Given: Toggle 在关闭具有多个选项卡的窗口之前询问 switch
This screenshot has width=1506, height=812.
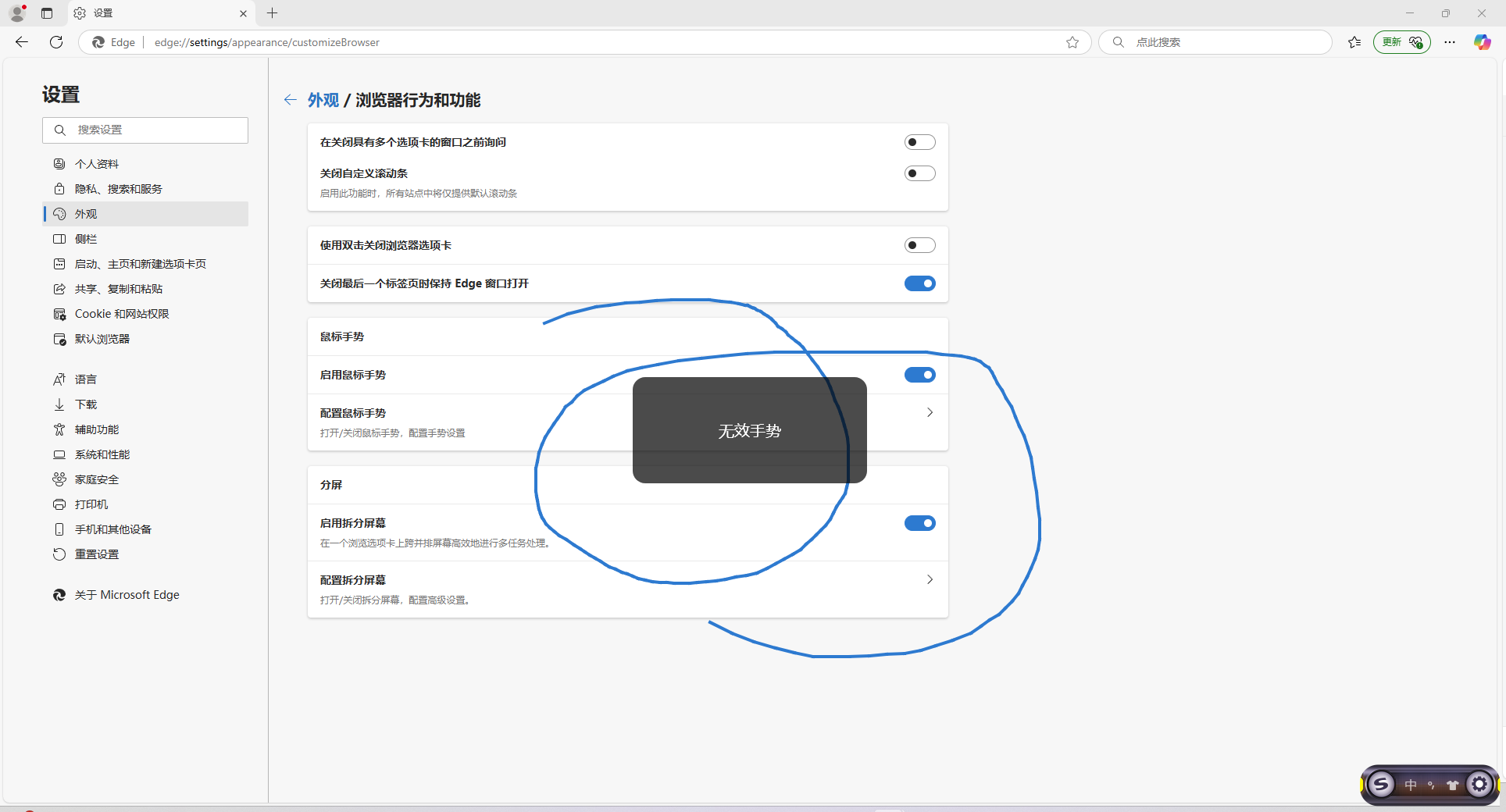Looking at the screenshot, I should point(919,142).
